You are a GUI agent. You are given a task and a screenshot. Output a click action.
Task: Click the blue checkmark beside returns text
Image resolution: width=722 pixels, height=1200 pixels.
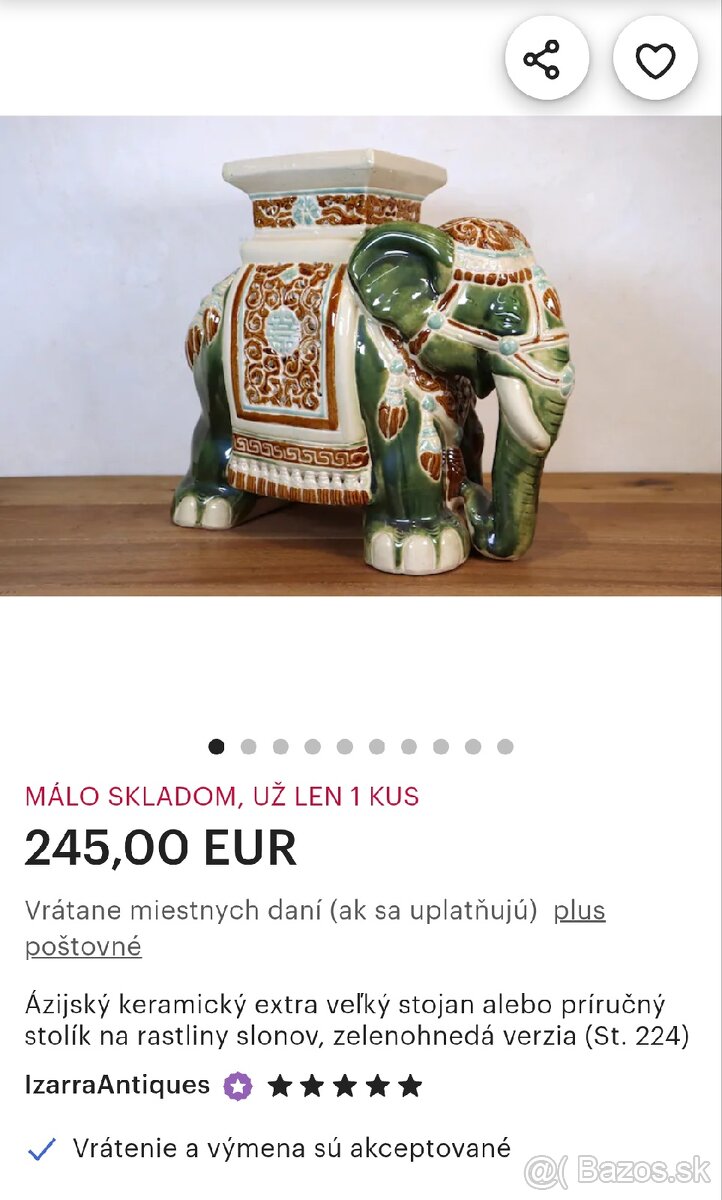coord(41,1149)
